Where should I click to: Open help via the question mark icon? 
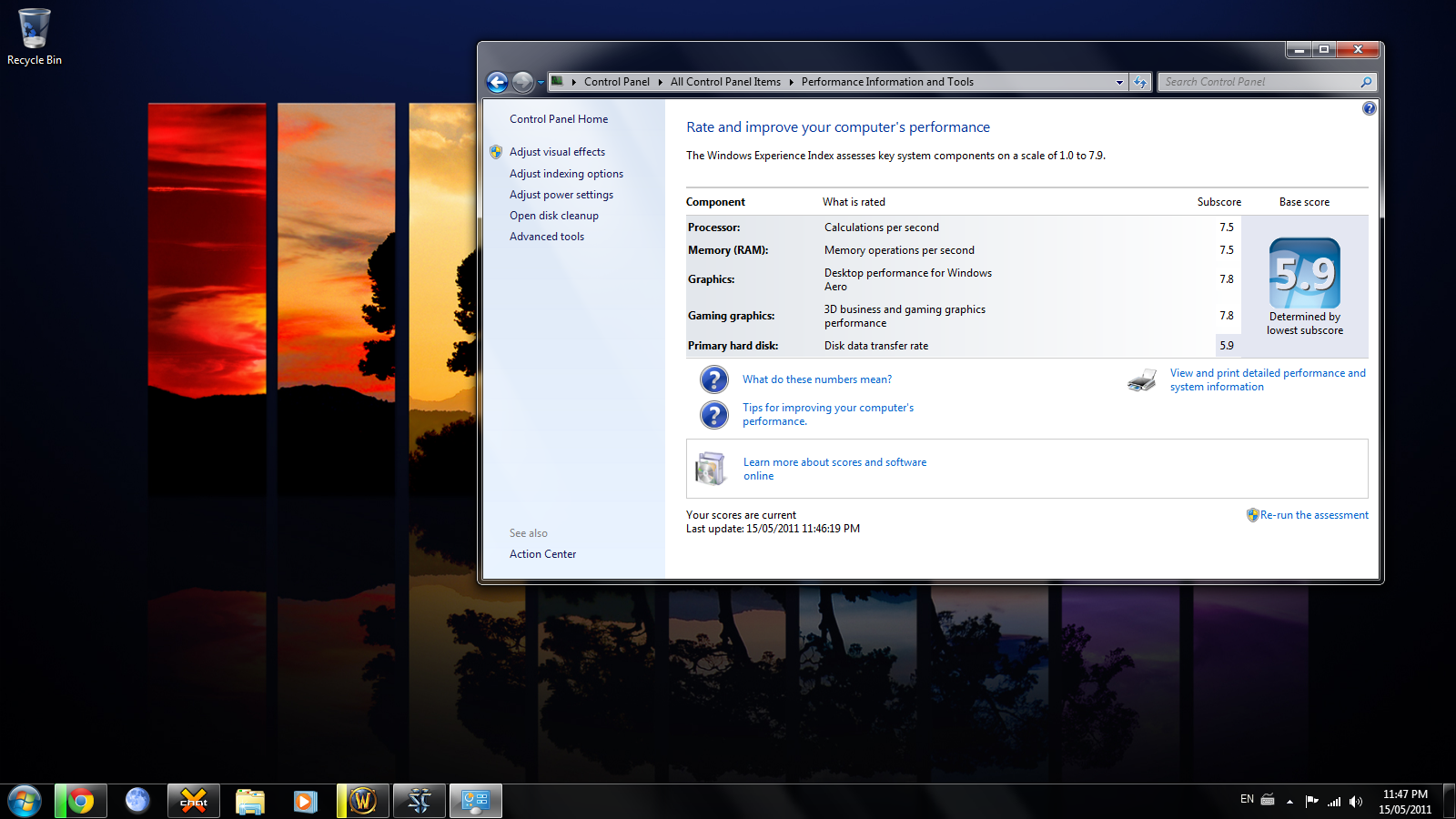pos(1369,108)
